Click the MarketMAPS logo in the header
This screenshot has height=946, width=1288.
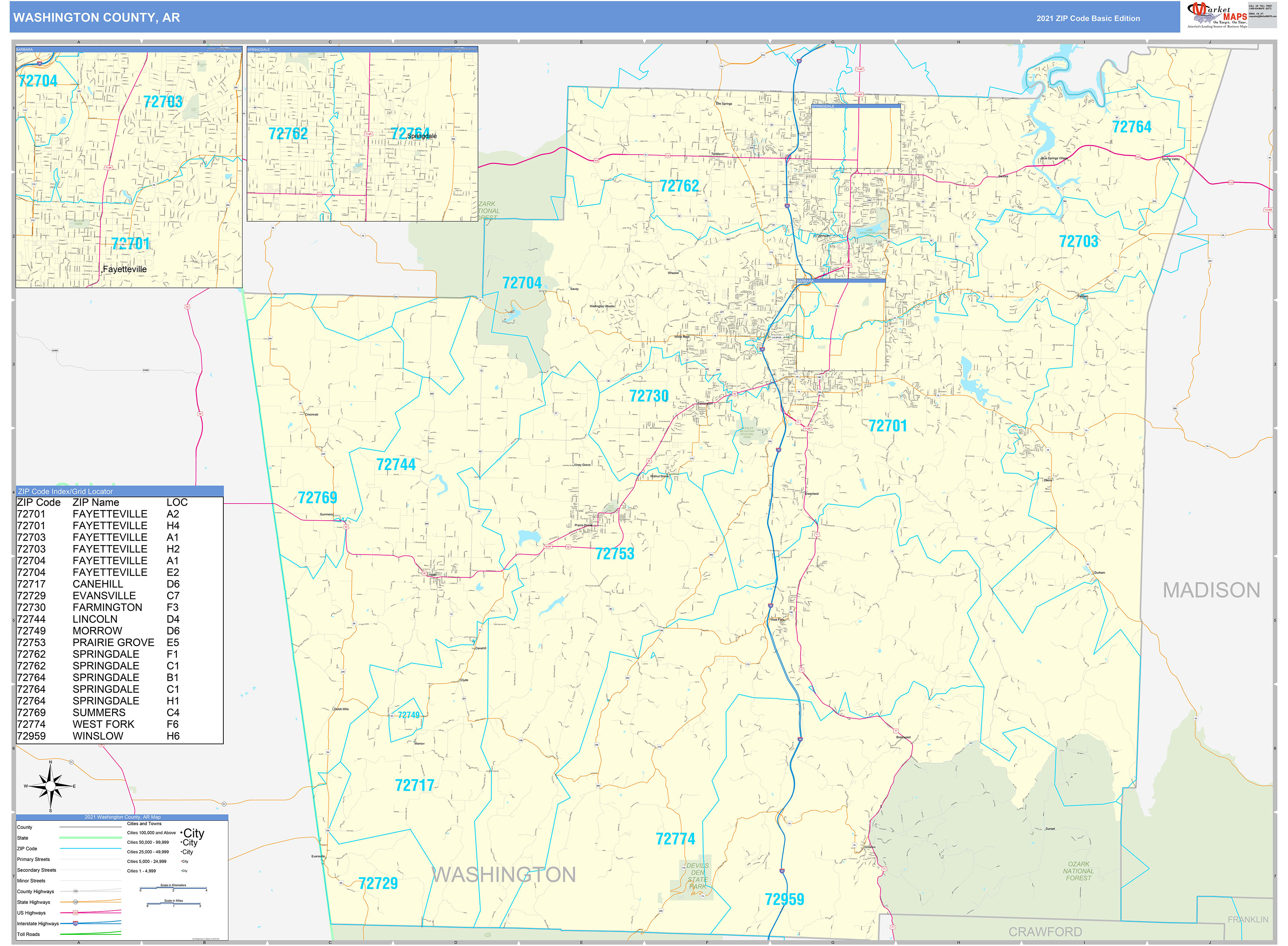point(1217,15)
